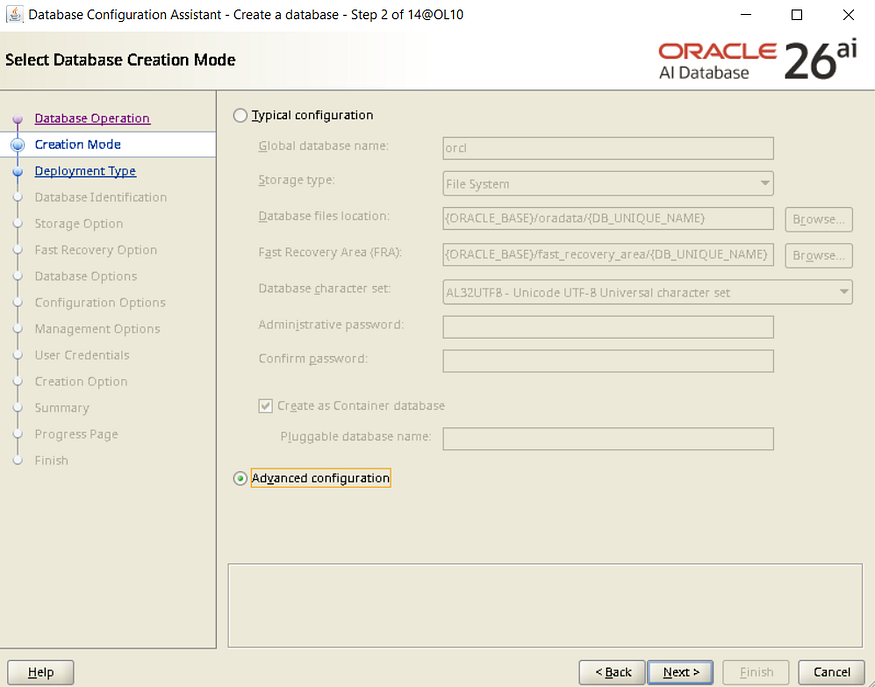Image resolution: width=875 pixels, height=687 pixels.
Task: Close the Database Configuration Assistant window
Action: pyautogui.click(x=848, y=15)
